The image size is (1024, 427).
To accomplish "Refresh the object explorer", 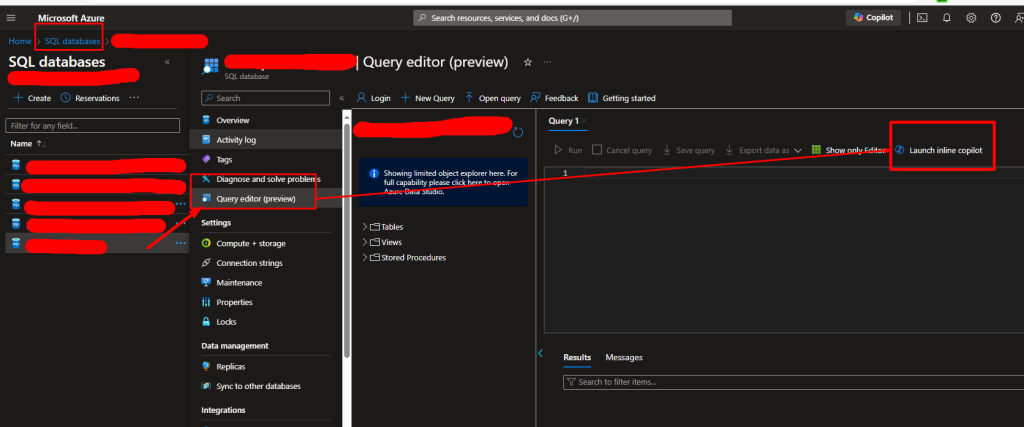I will tap(518, 133).
